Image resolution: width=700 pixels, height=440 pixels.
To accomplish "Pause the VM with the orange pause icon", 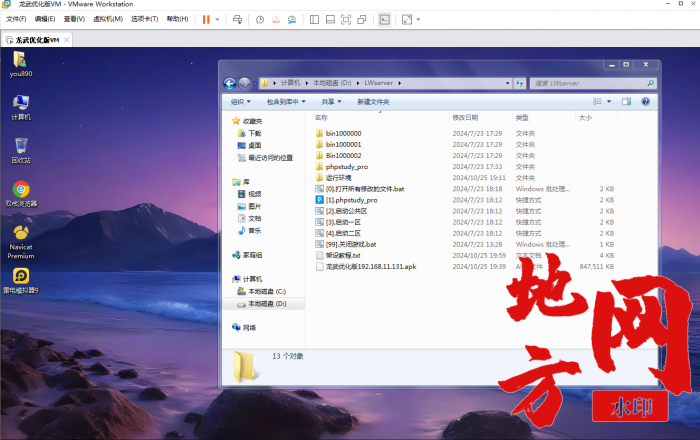I will coord(206,20).
